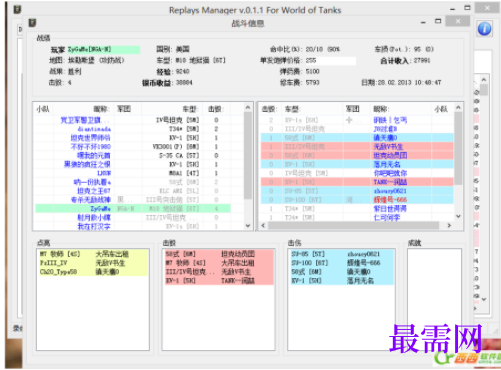Select the PzIII_IV row in 点亮 list
Viewport: 501px width, 370px height.
point(93,263)
